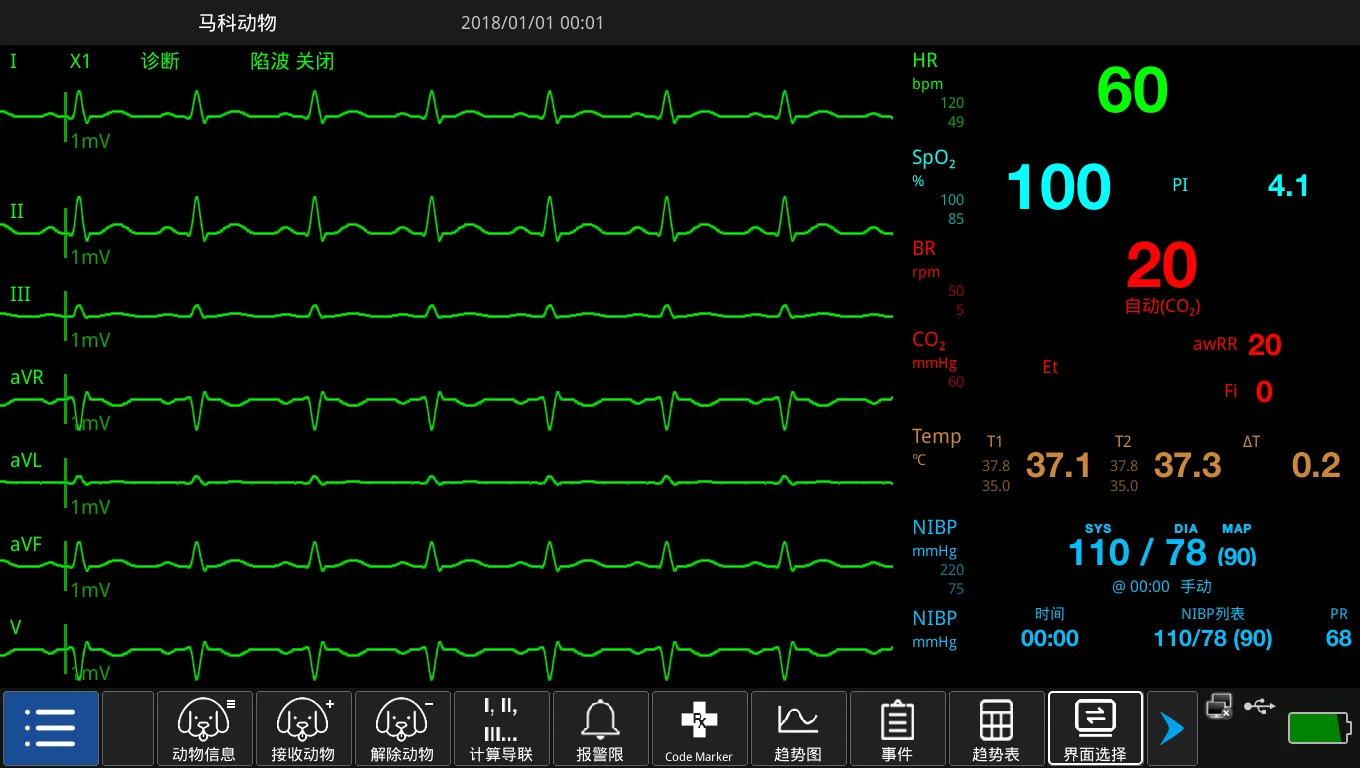Click the NIBP list time 00:00
Viewport: 1360px width, 768px height.
pos(1049,638)
